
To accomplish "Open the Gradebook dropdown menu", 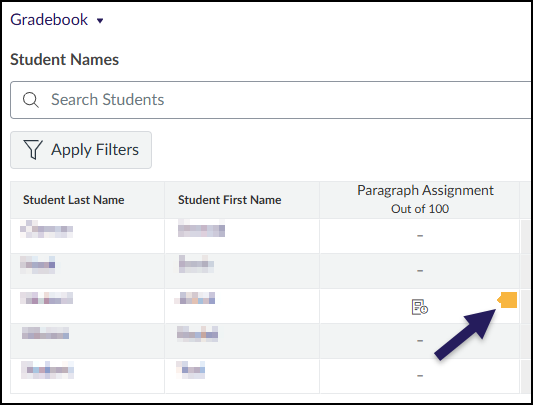I will [57, 20].
